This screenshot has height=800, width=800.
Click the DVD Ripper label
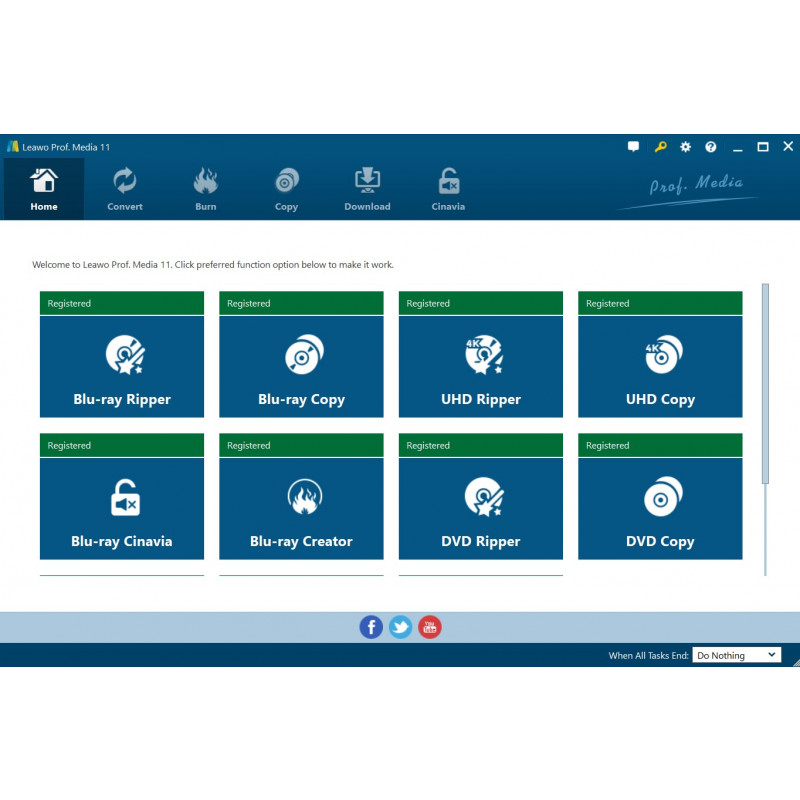click(x=481, y=541)
